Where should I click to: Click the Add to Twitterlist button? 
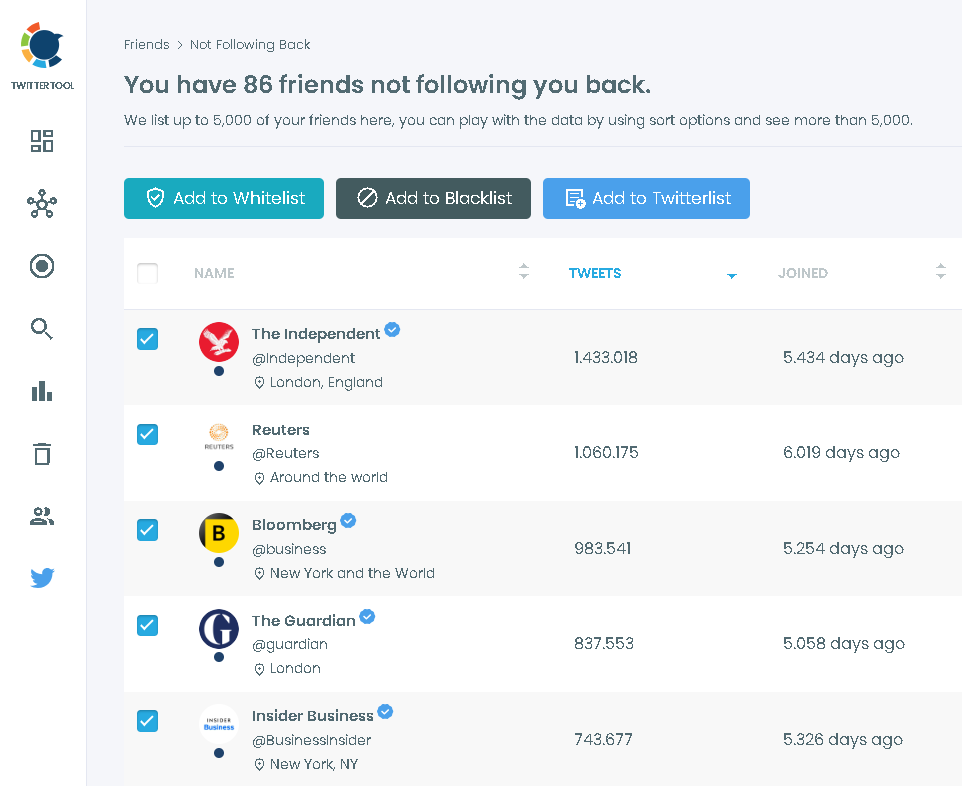(x=646, y=198)
